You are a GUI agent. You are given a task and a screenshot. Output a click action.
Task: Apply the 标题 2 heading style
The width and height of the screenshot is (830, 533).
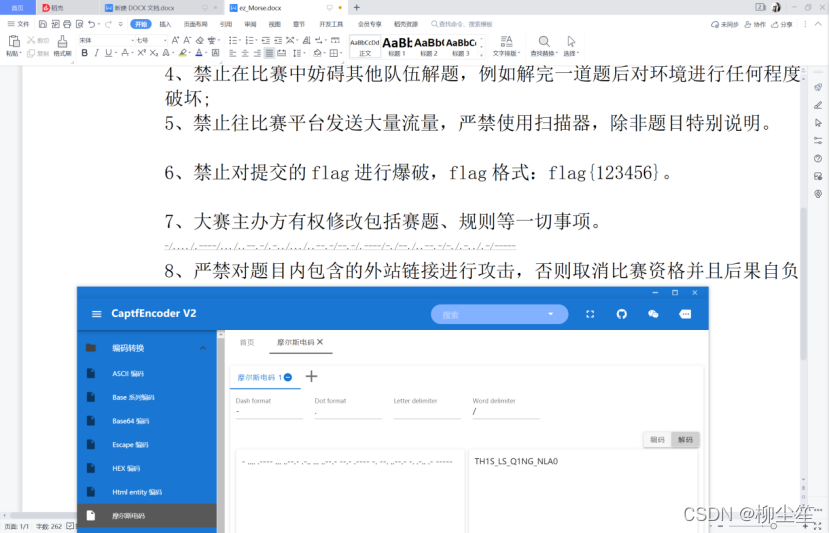point(429,47)
